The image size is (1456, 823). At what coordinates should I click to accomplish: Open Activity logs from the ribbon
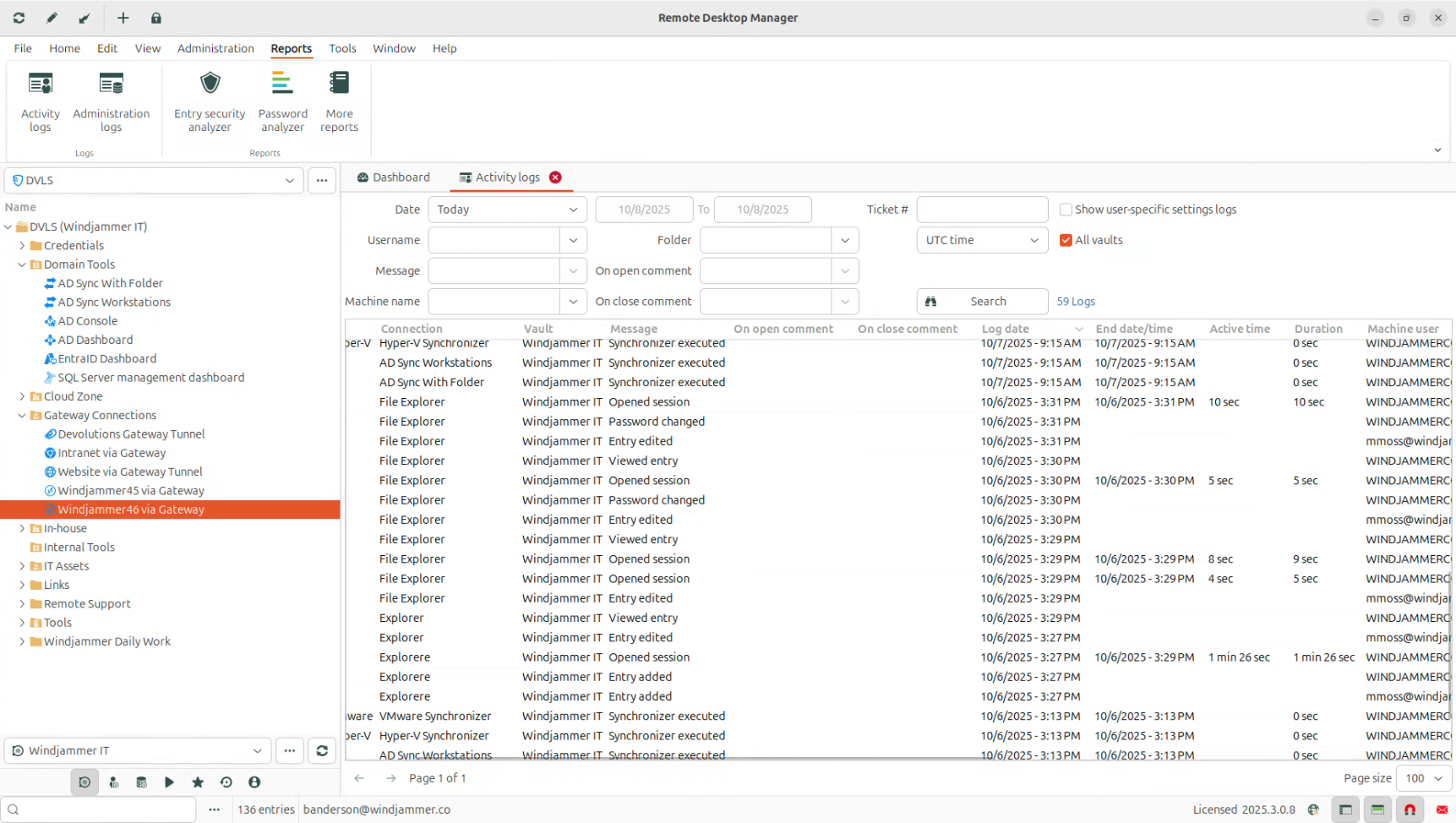pyautogui.click(x=41, y=102)
